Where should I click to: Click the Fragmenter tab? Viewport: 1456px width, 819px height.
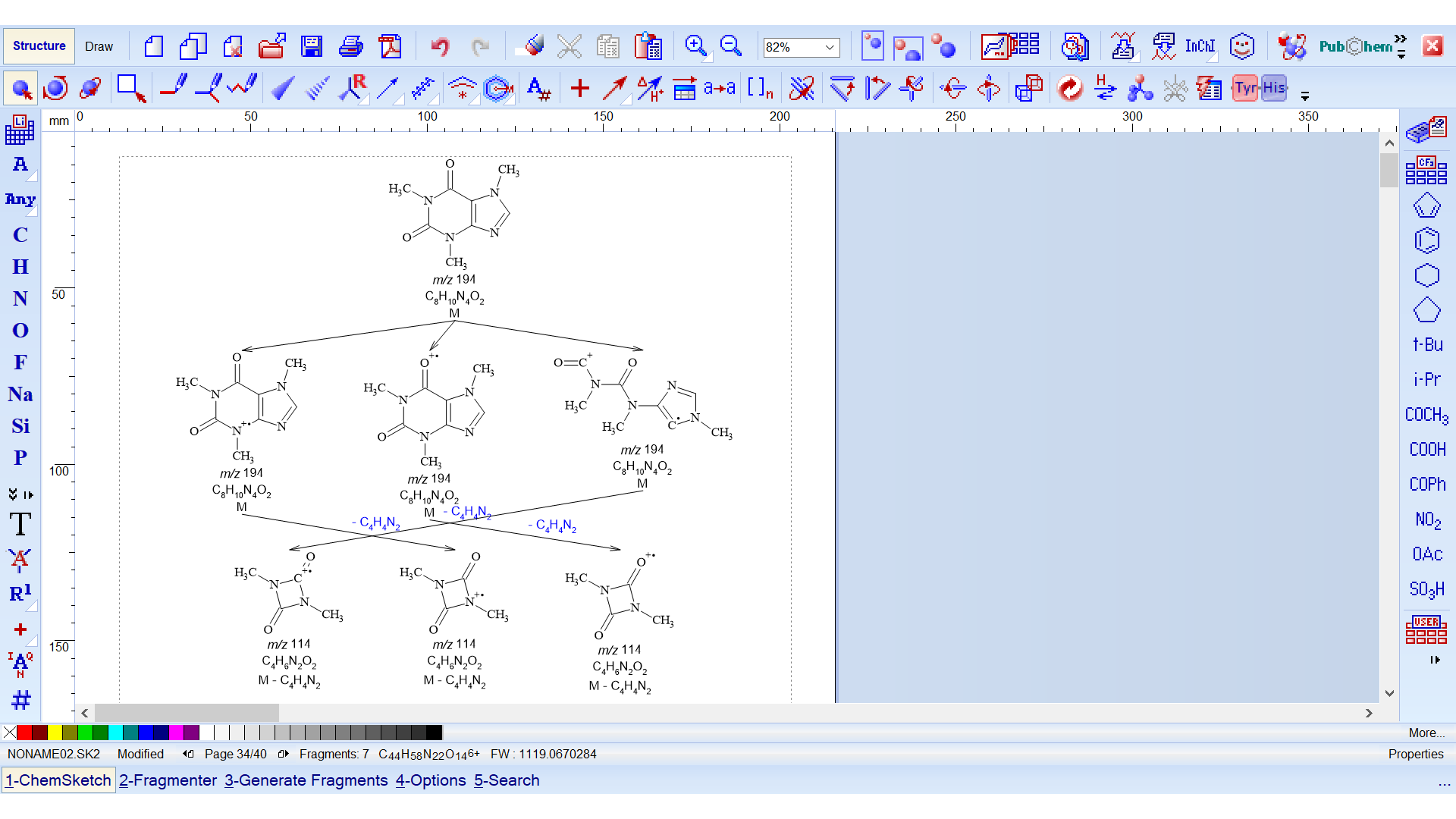[x=168, y=781]
